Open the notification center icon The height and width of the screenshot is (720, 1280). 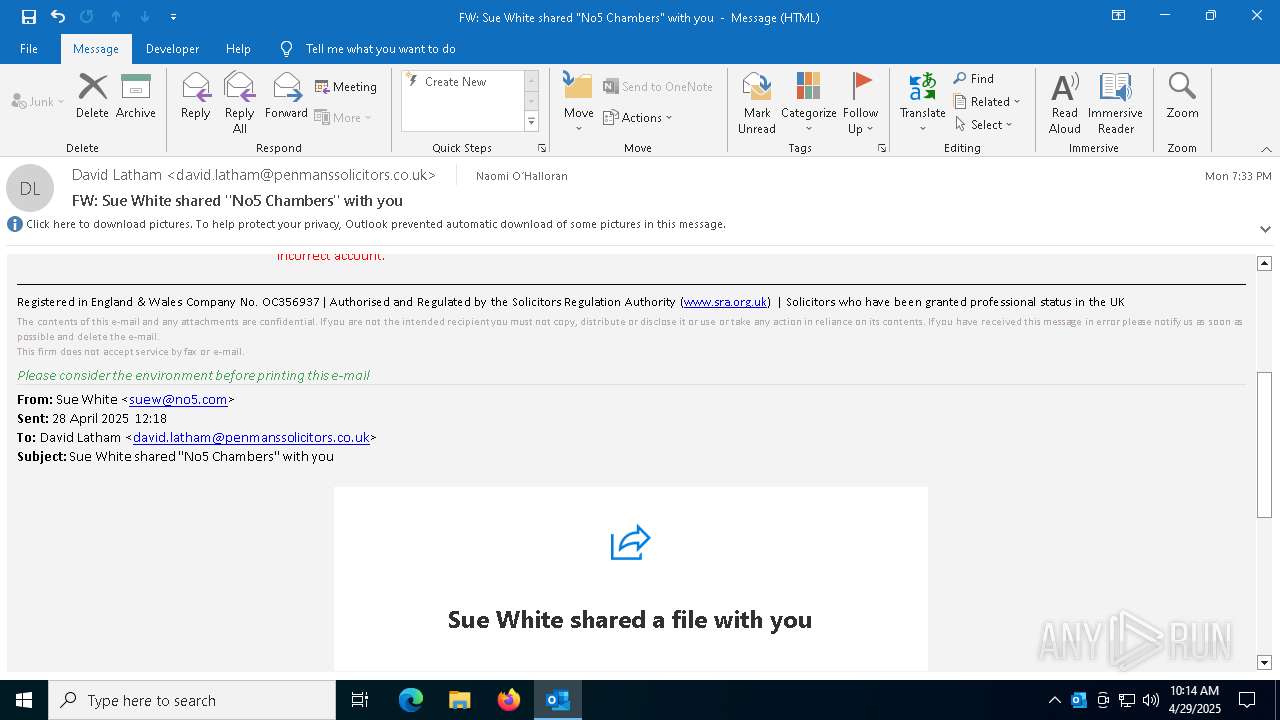1247,700
